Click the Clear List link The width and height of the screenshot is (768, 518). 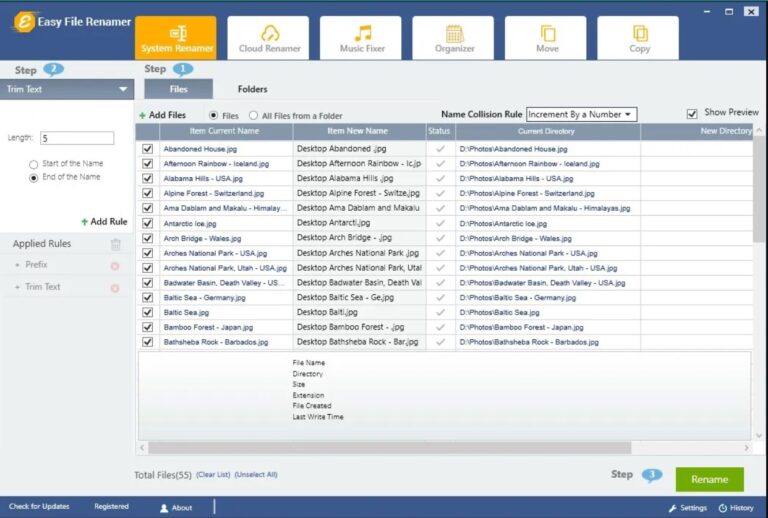(213, 474)
